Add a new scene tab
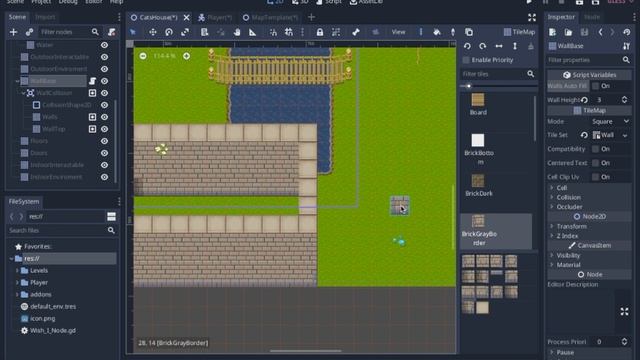The image size is (640, 360). (x=311, y=17)
